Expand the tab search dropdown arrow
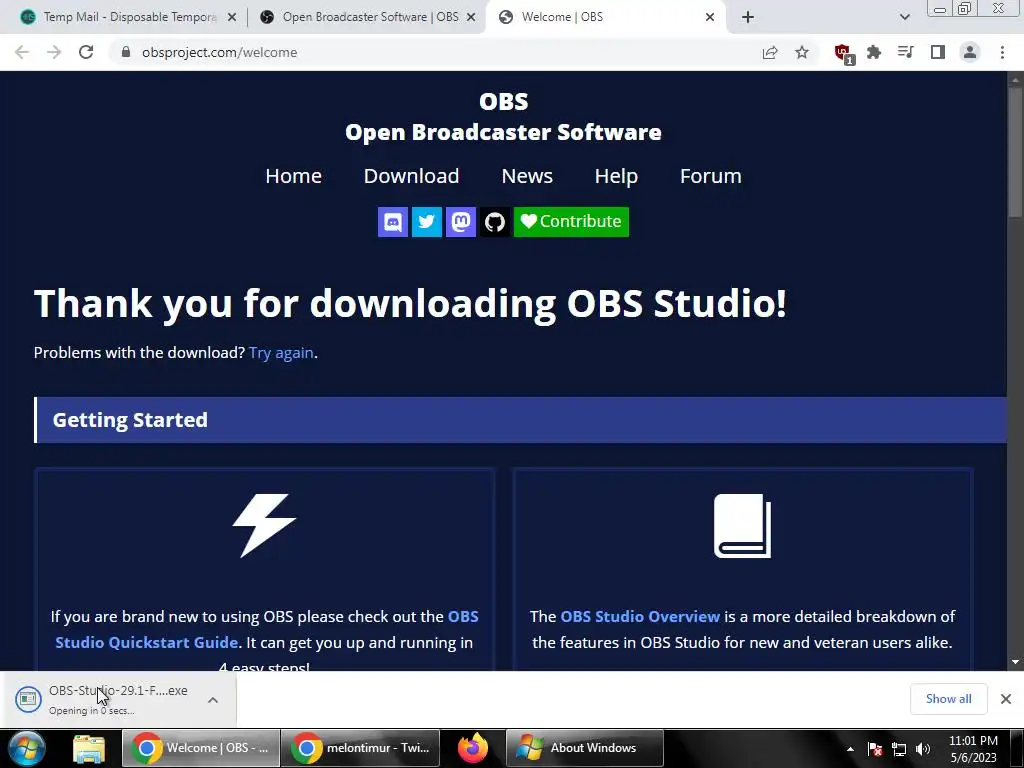1024x768 pixels. (904, 17)
